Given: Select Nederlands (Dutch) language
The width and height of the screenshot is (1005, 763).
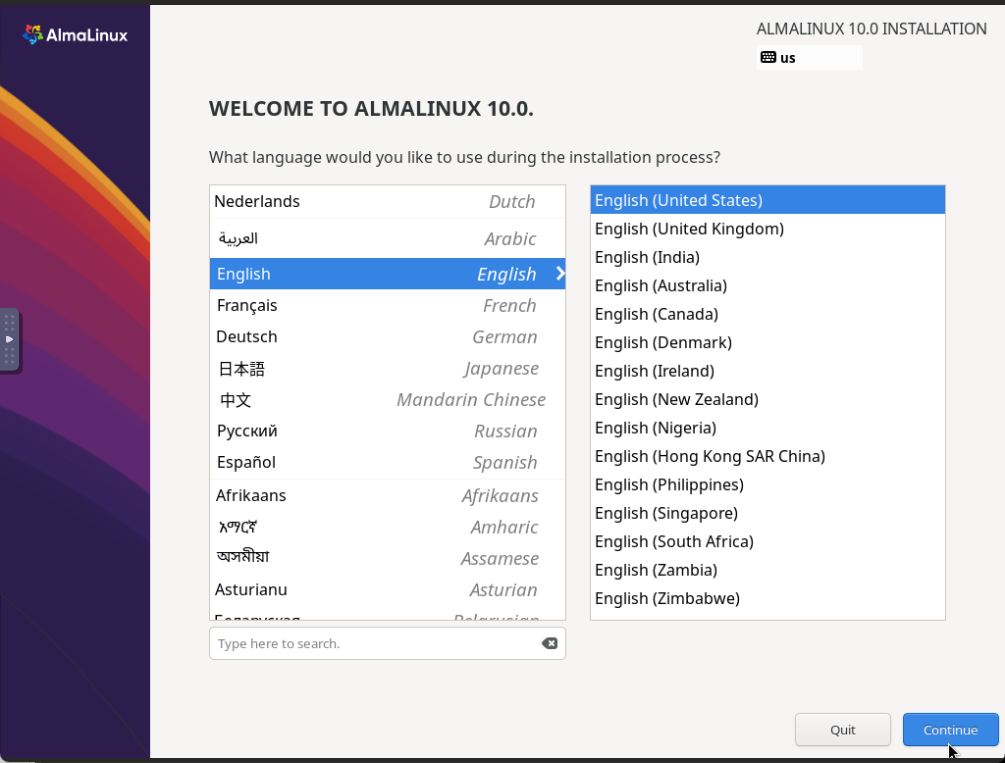Looking at the screenshot, I should pyautogui.click(x=387, y=202).
